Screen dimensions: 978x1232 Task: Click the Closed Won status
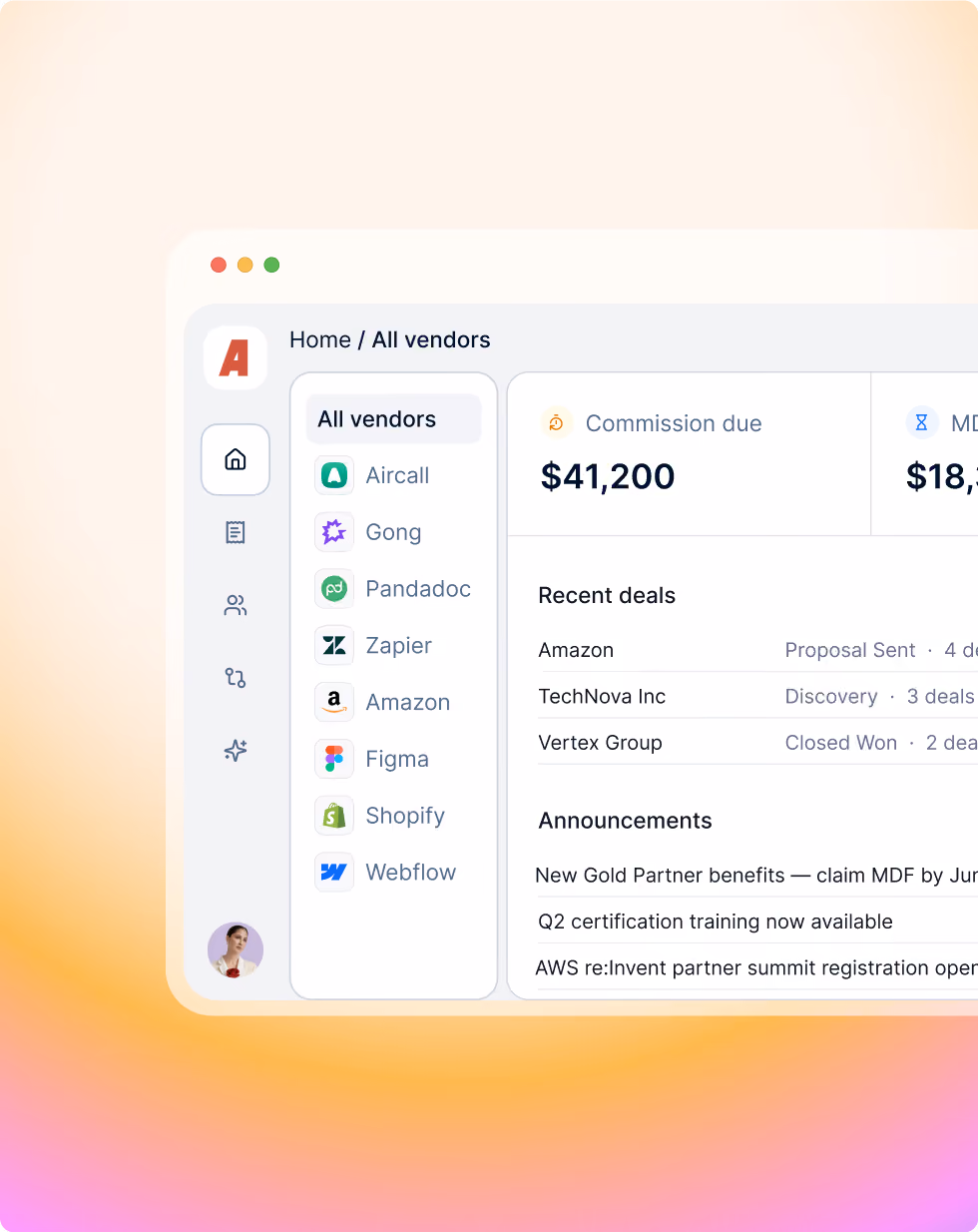[841, 743]
